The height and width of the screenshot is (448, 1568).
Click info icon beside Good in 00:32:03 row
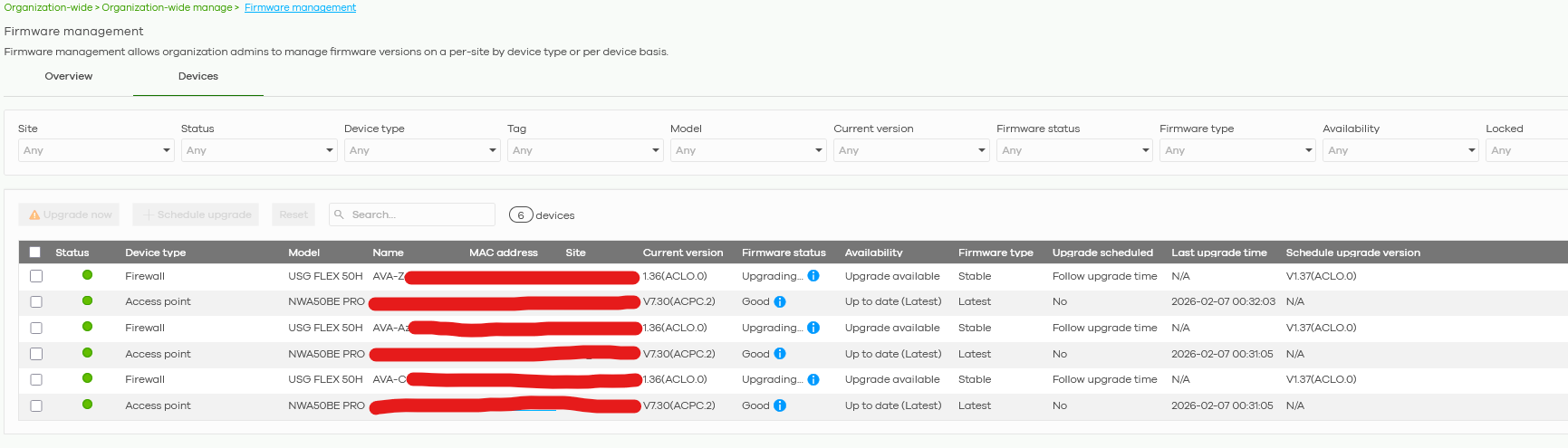(780, 301)
